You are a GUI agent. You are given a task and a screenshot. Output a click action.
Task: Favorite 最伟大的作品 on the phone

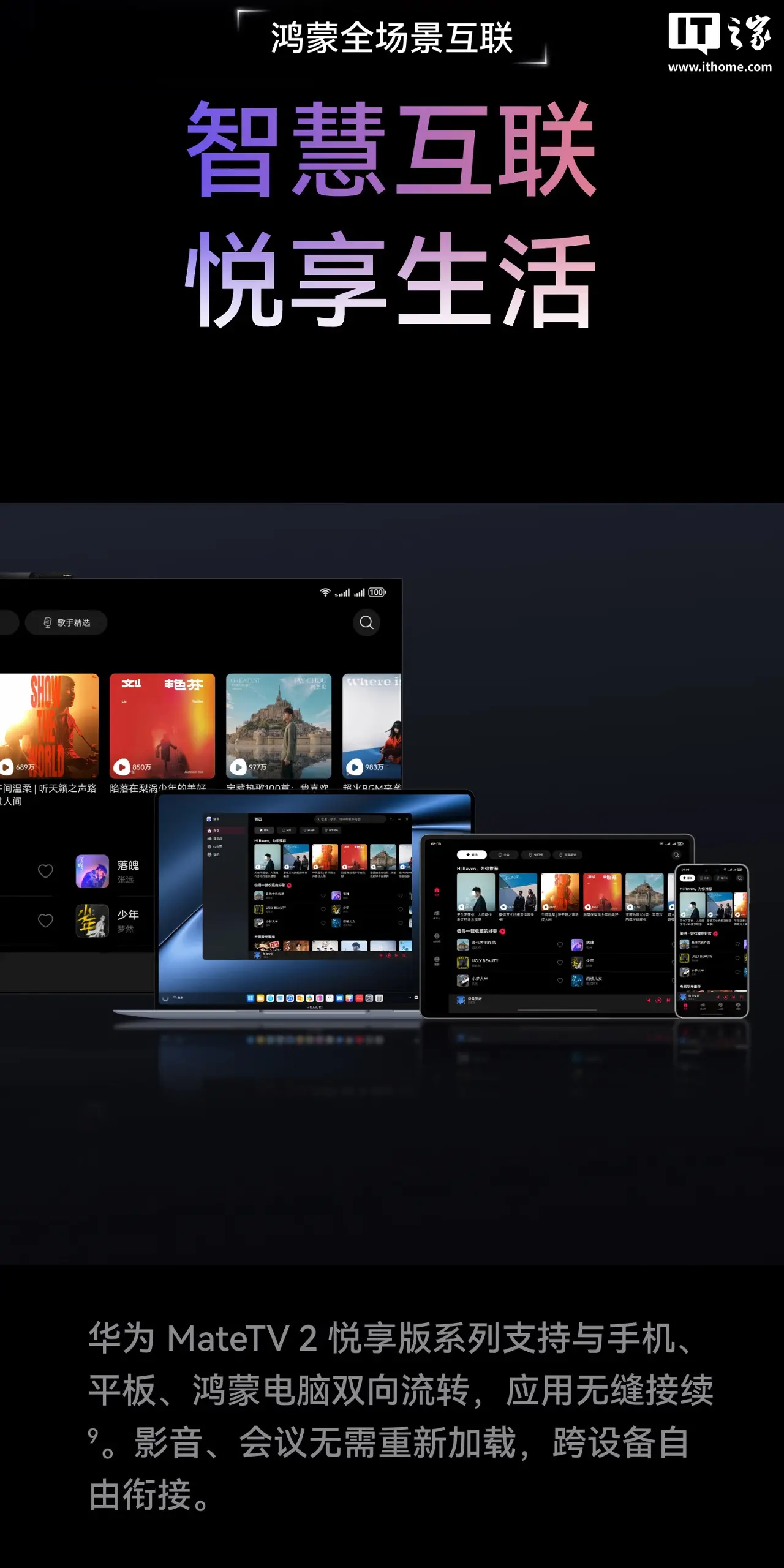tap(737, 944)
